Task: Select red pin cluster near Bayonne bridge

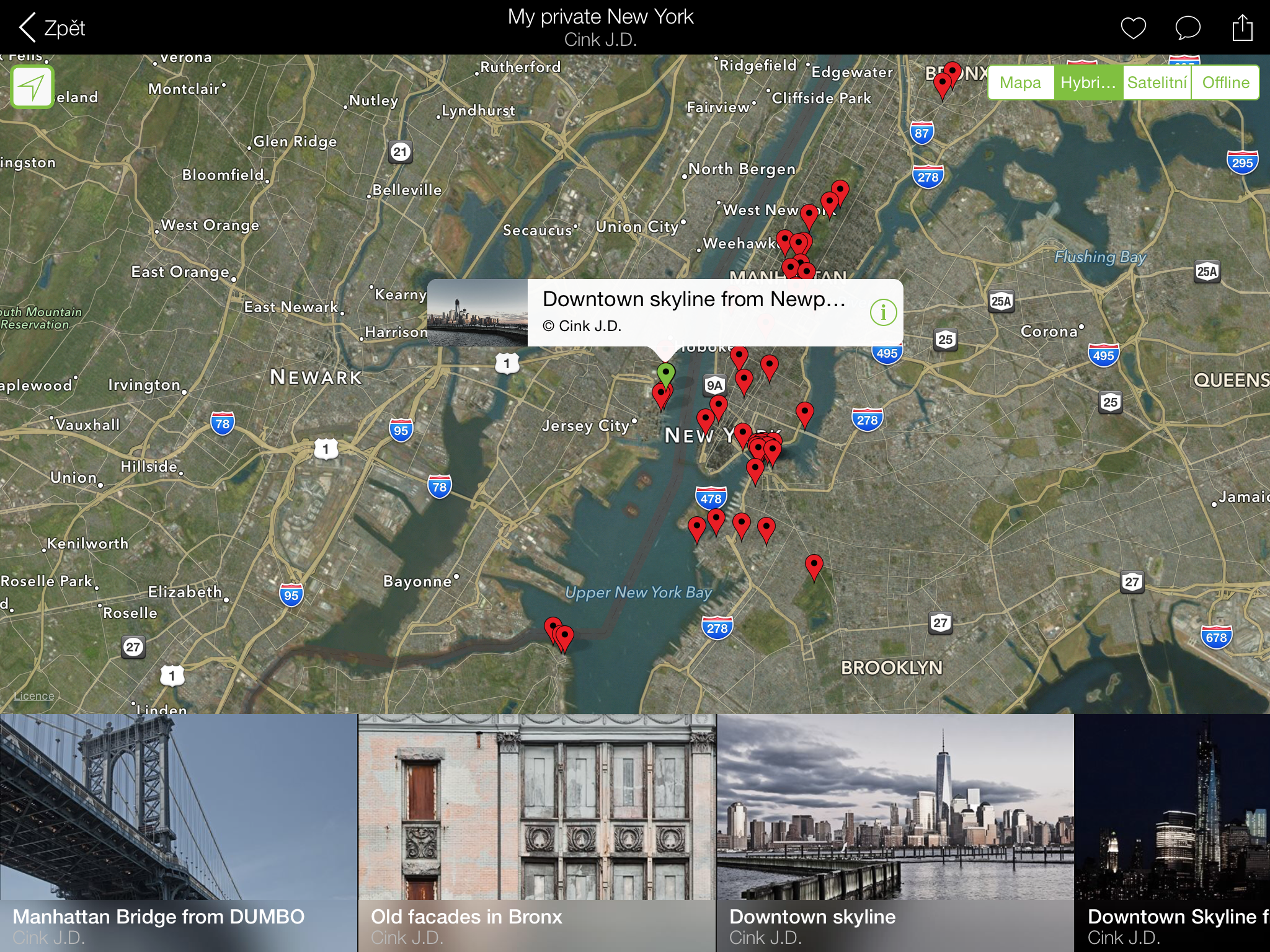Action: pyautogui.click(x=559, y=632)
